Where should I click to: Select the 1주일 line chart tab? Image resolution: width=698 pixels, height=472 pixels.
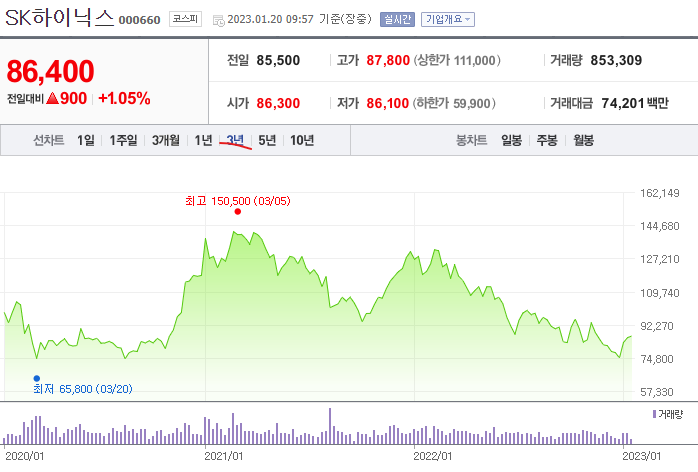tap(123, 140)
